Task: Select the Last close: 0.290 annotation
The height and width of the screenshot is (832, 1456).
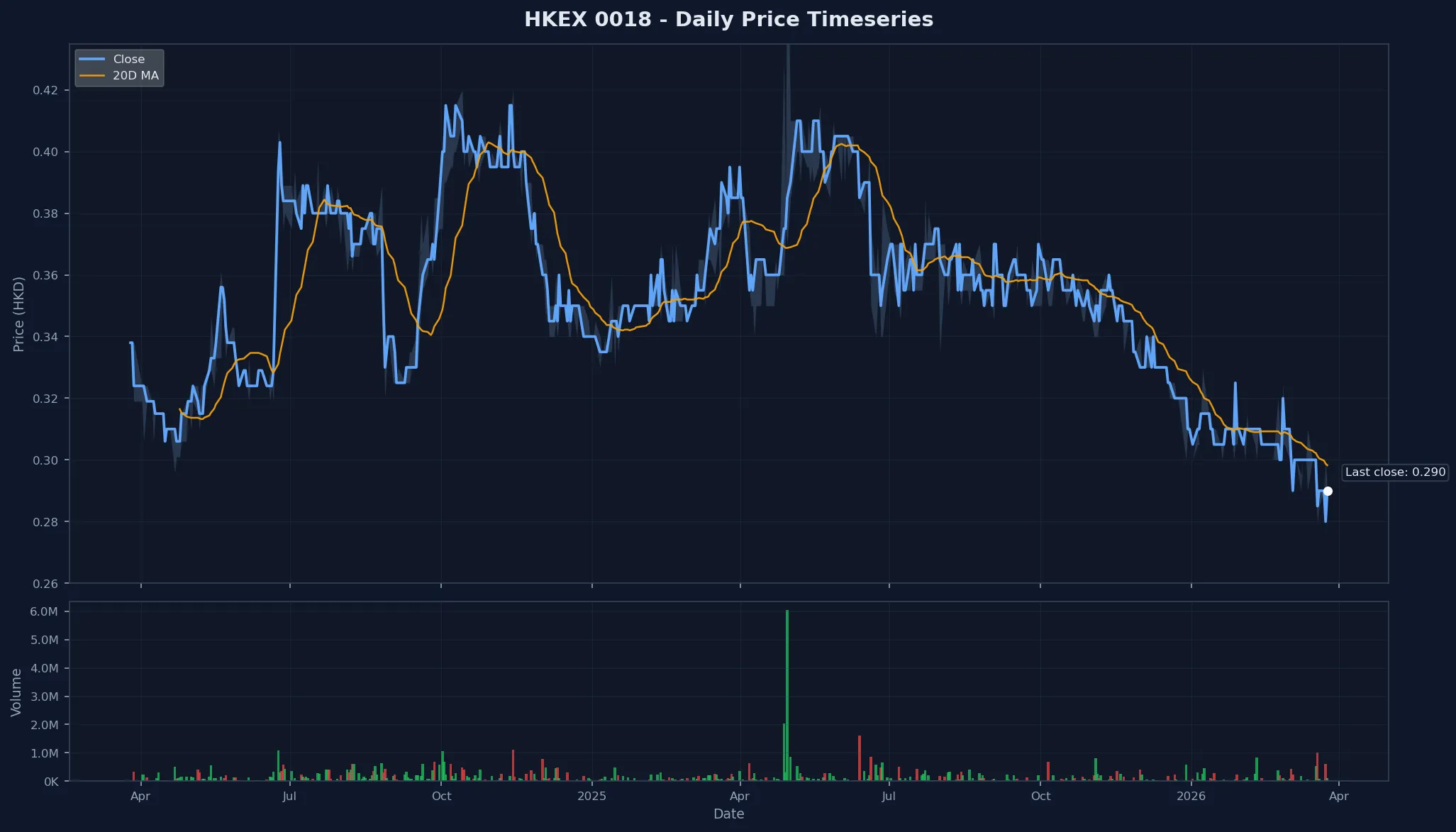Action: click(1394, 472)
